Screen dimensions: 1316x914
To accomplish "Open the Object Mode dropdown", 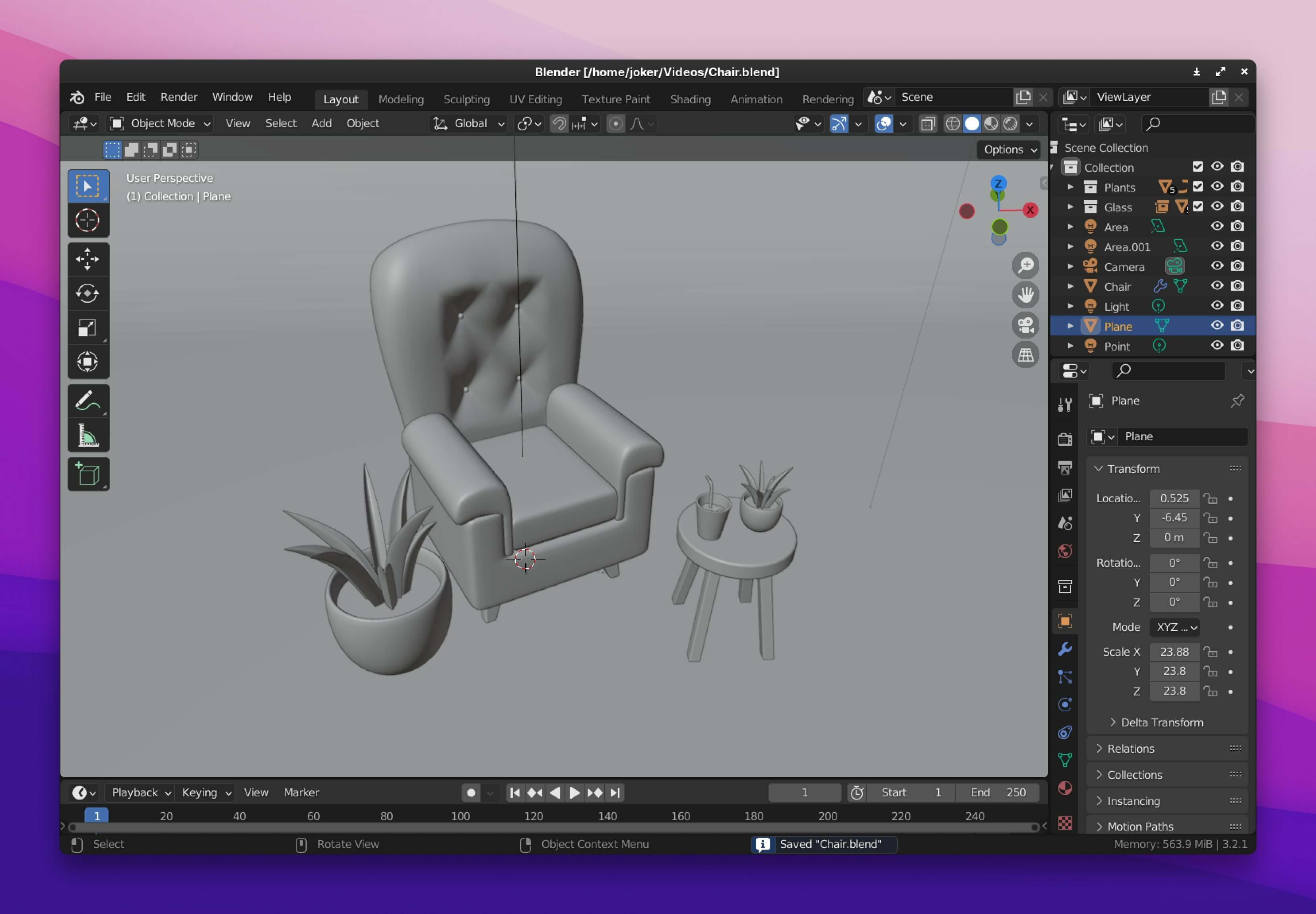I will (x=160, y=124).
